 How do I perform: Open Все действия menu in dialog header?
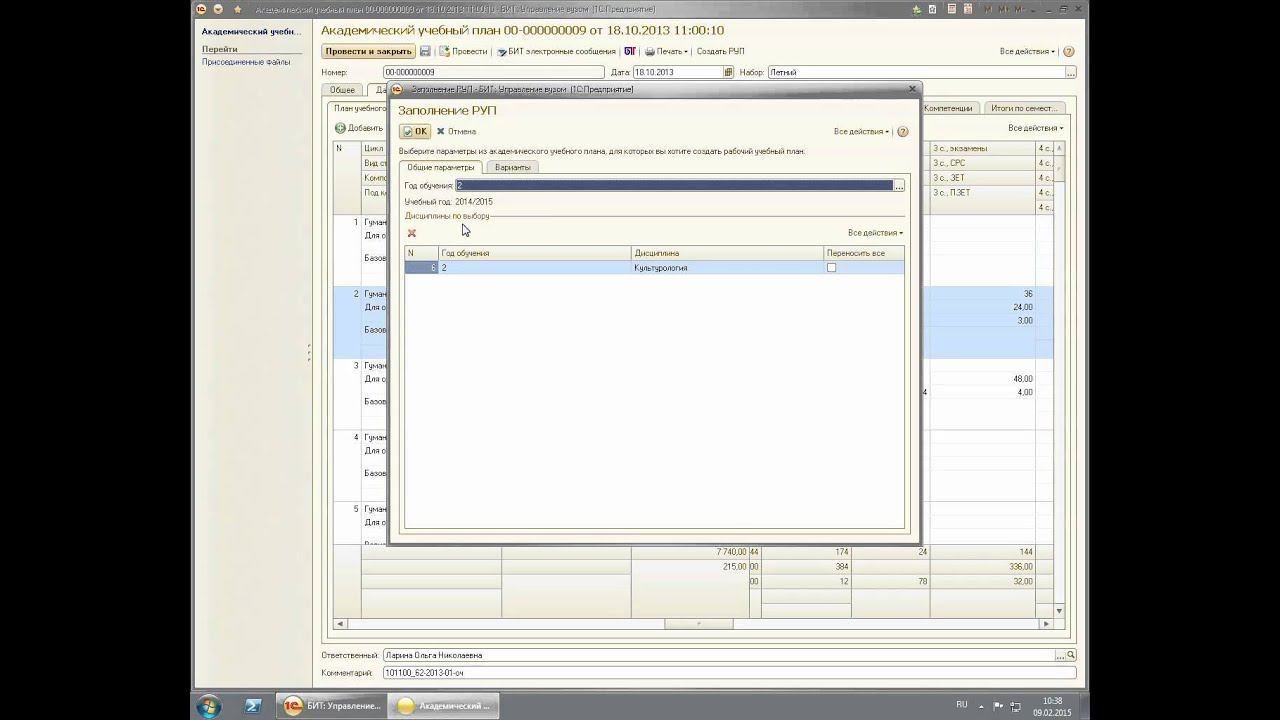click(x=861, y=131)
